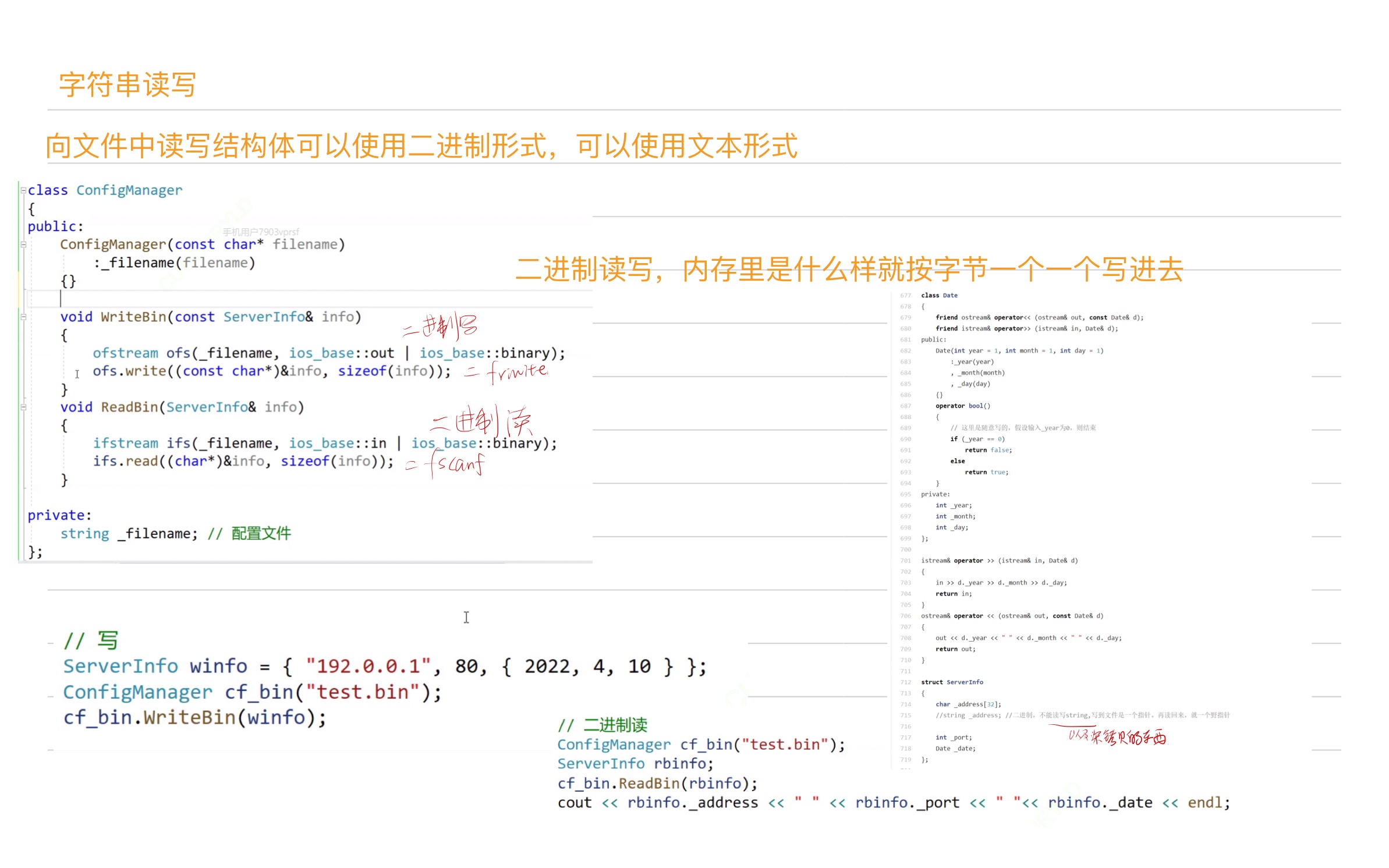This screenshot has height=868, width=1389.
Task: Click the red 二进制写 handwritten annotation
Action: 440,327
